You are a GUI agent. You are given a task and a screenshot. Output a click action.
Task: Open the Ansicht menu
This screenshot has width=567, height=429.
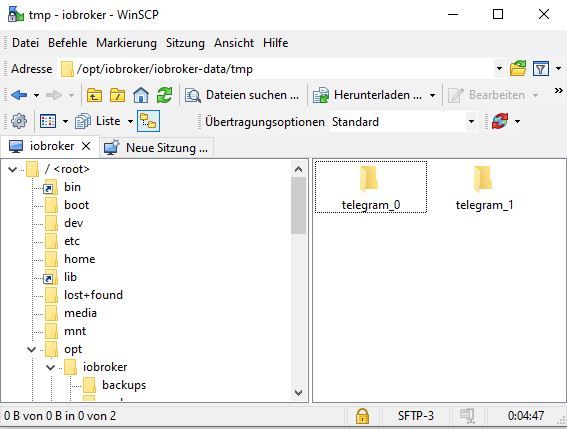(x=234, y=43)
